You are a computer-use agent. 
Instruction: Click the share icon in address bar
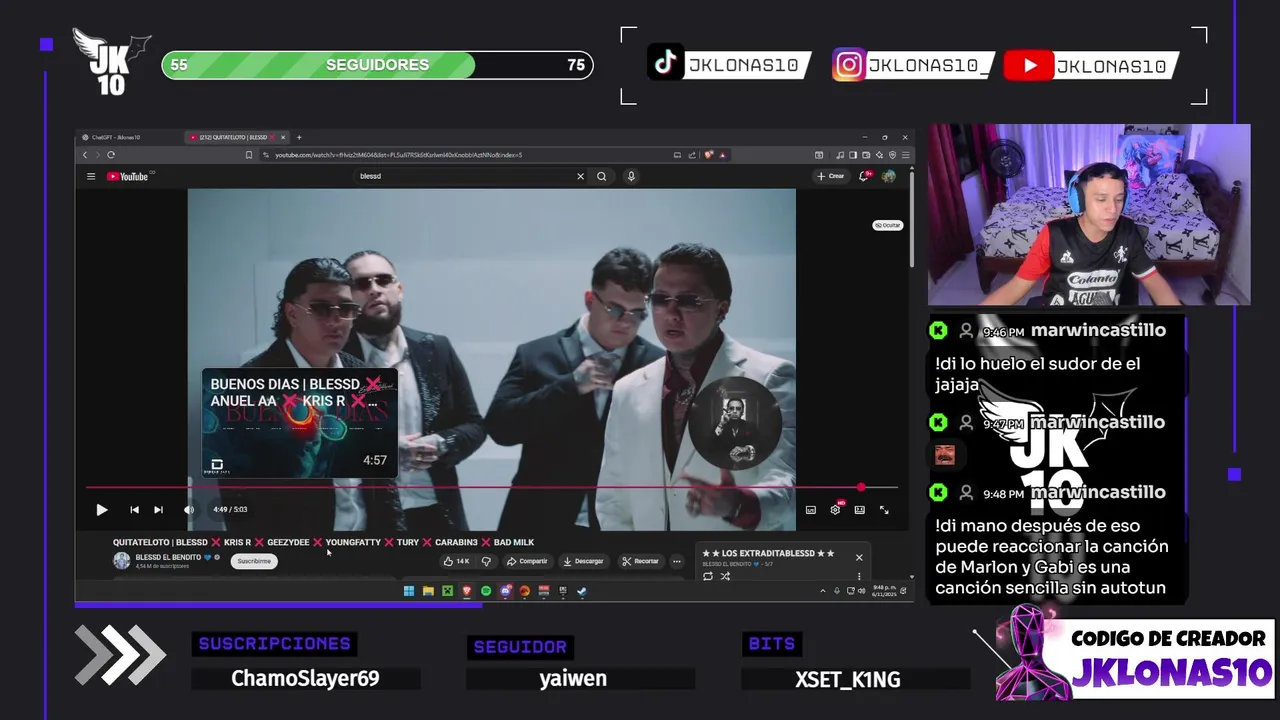(692, 155)
